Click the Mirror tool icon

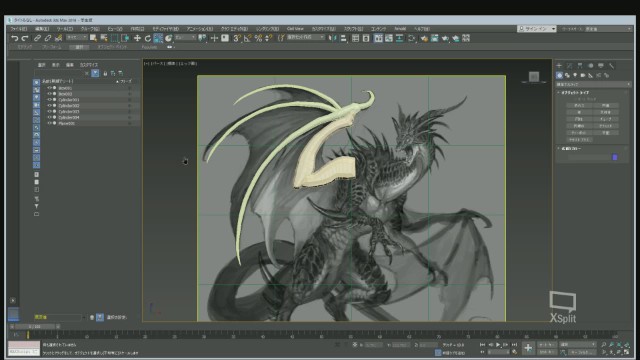(333, 38)
